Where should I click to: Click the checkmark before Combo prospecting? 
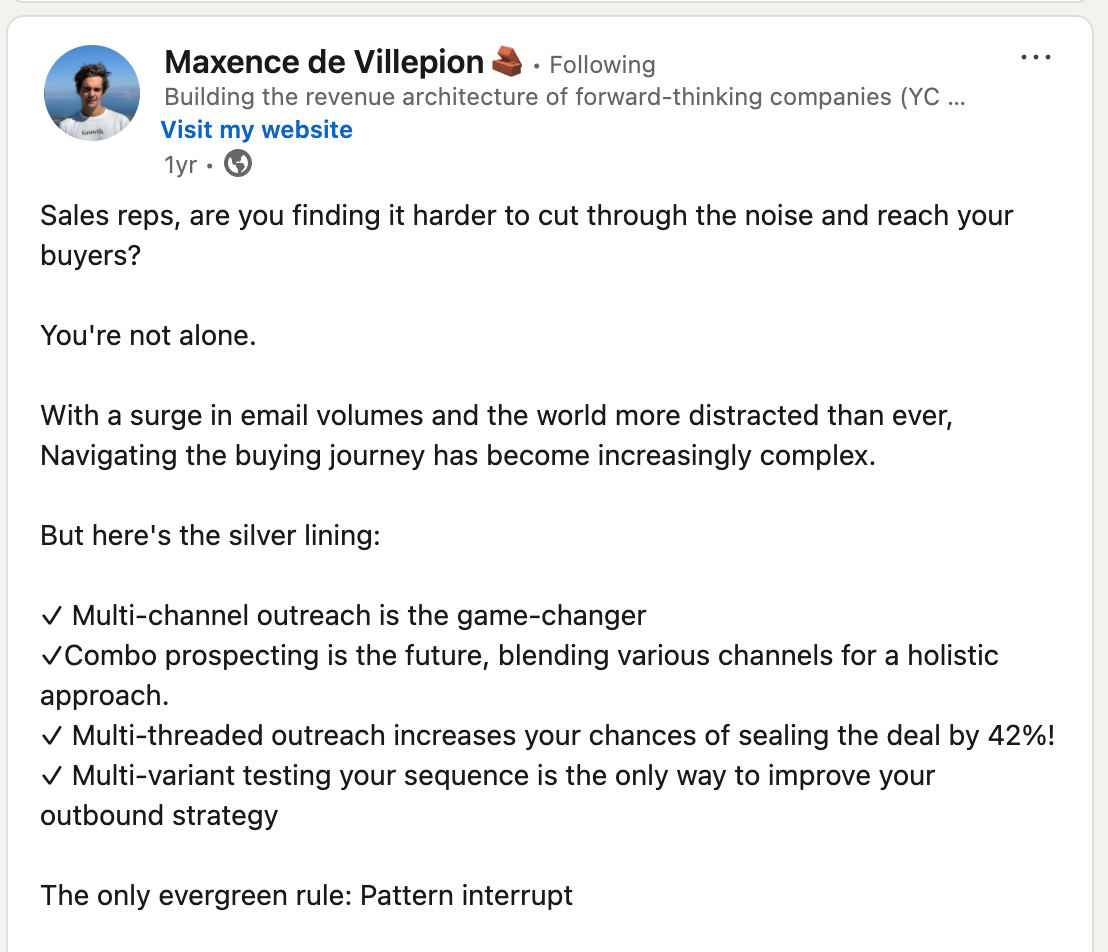pos(52,657)
